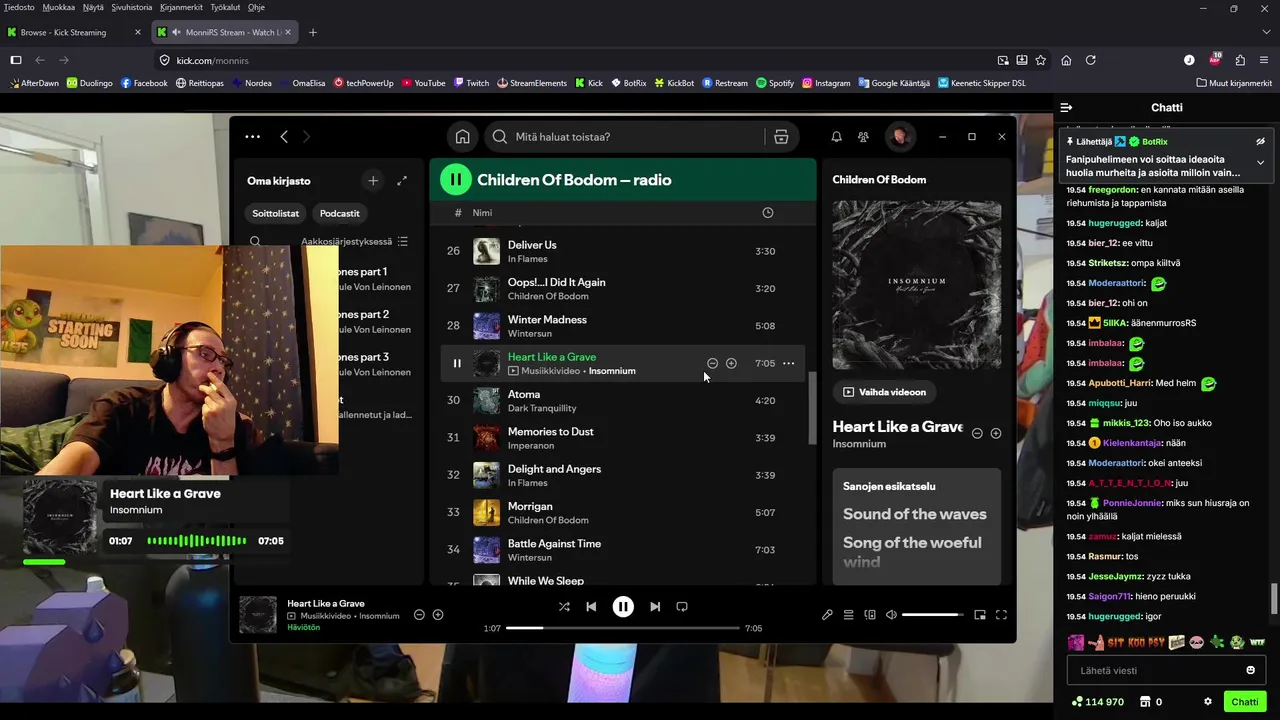Collapse Kick chat panel arrow icon
The width and height of the screenshot is (1280, 720).
point(1066,107)
